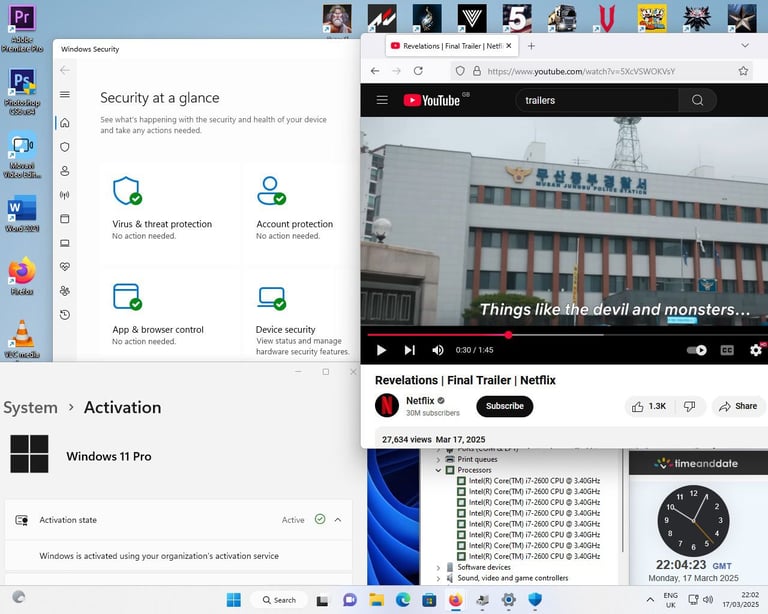
Task: Open File Explorer from taskbar
Action: click(376, 600)
